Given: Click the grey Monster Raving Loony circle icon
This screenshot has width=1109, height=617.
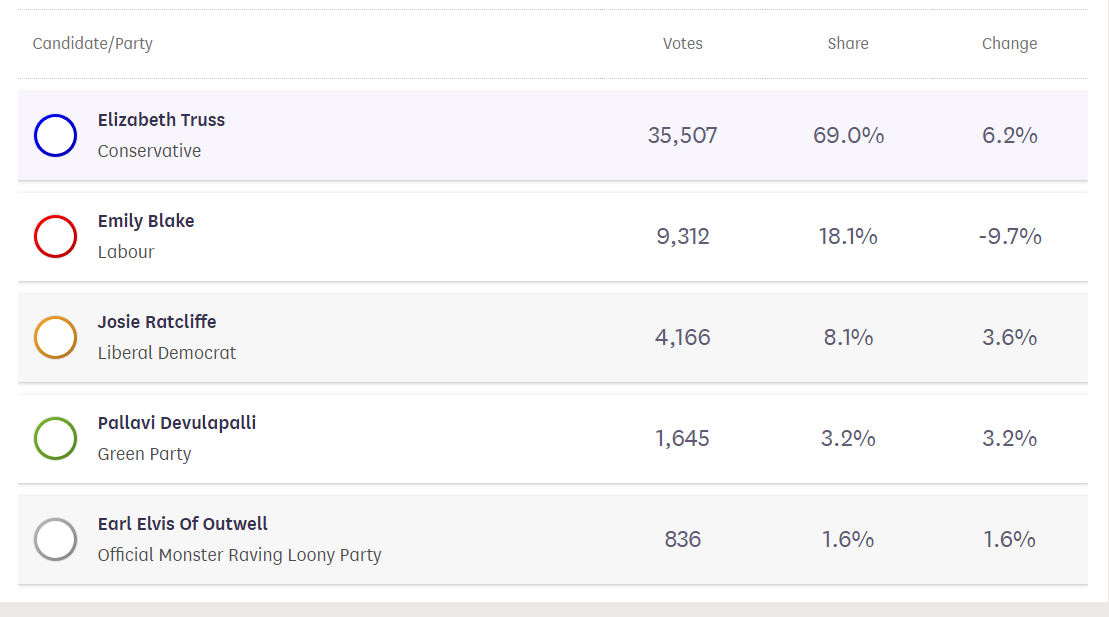Looking at the screenshot, I should (x=55, y=539).
